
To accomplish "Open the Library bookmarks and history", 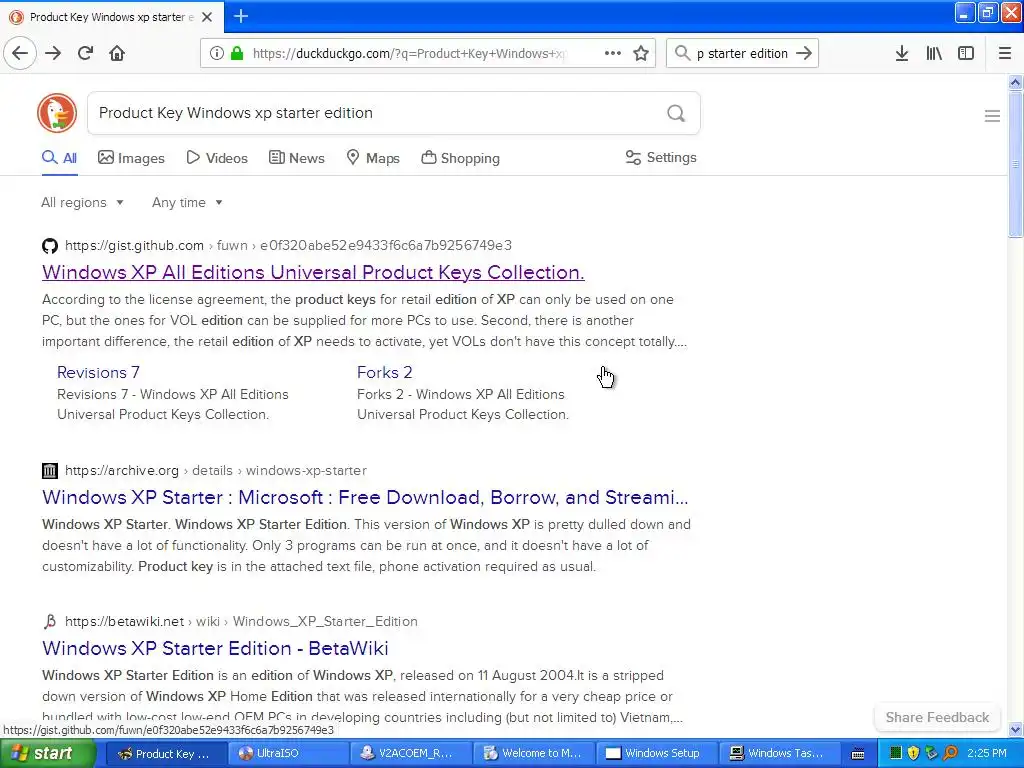I will (934, 54).
